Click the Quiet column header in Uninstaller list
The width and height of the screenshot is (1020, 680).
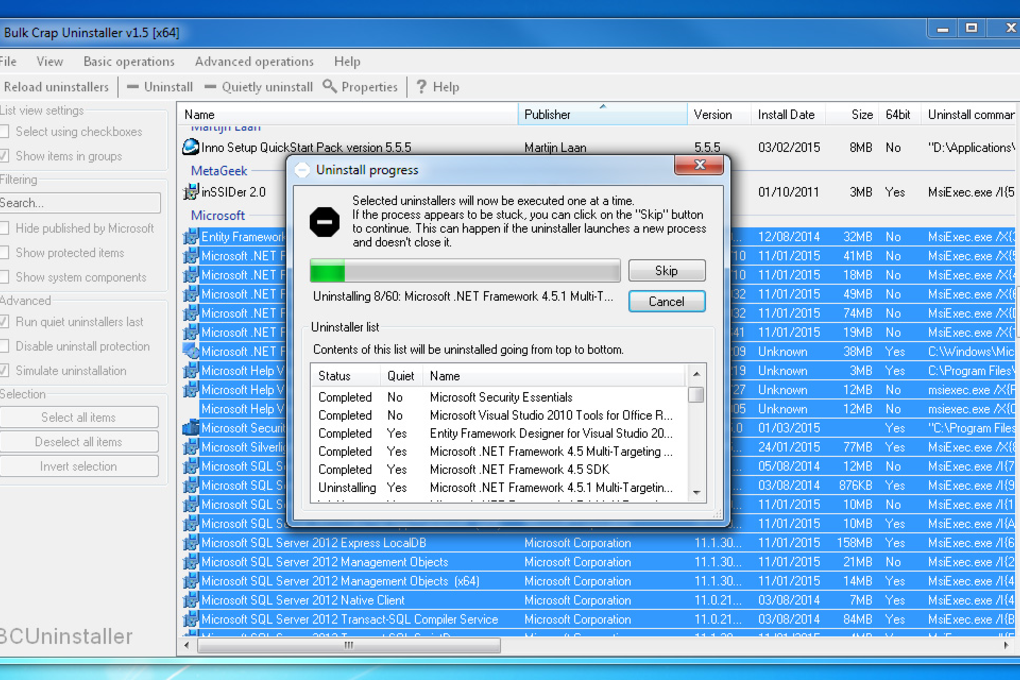(x=401, y=375)
